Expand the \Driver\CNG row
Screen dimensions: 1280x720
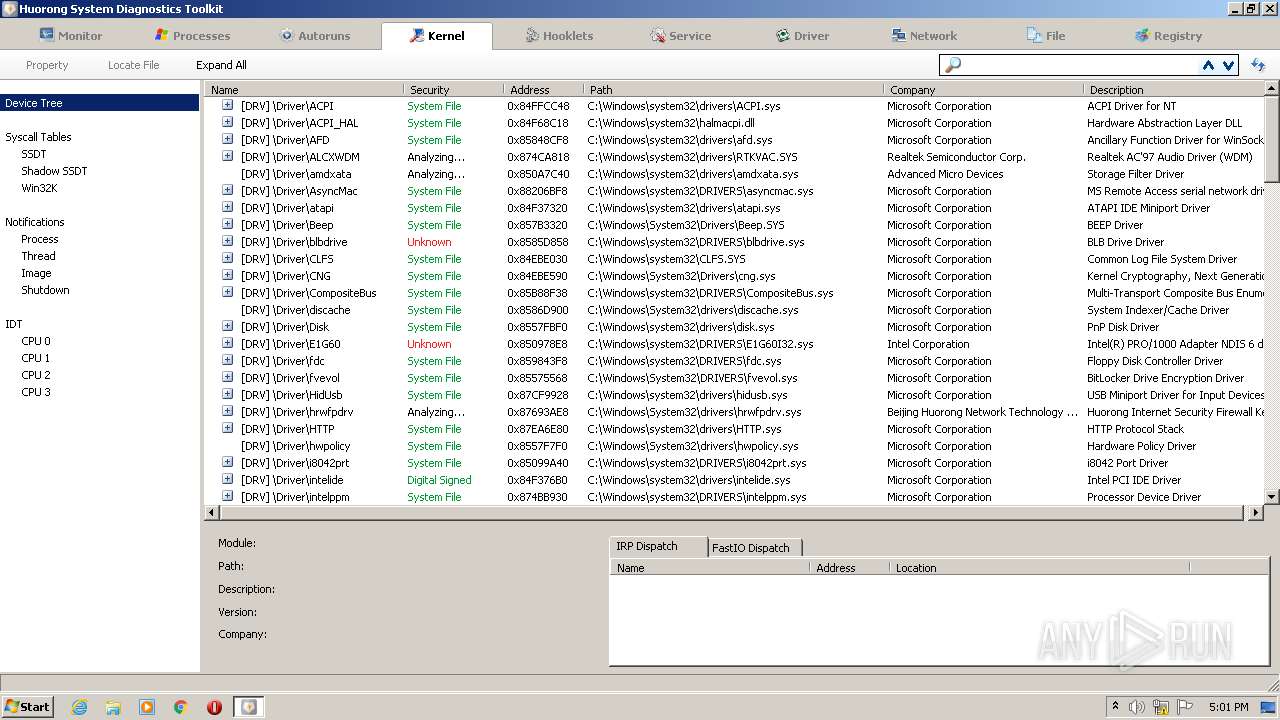tap(228, 275)
